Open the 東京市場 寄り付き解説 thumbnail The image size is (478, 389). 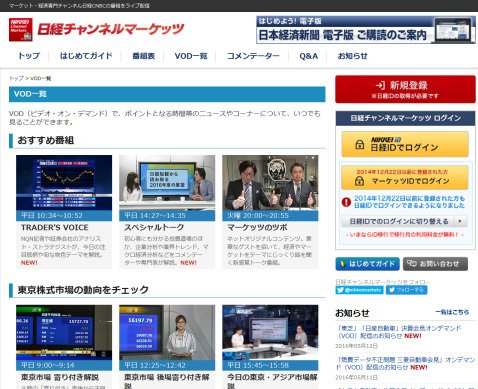point(64,333)
